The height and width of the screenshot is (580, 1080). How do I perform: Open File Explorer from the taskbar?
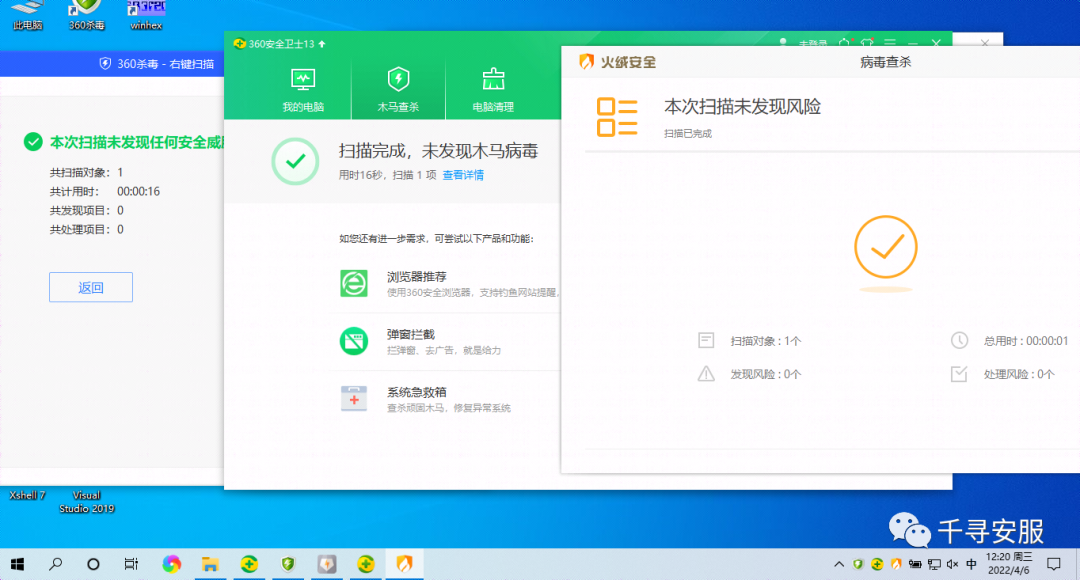(x=210, y=564)
